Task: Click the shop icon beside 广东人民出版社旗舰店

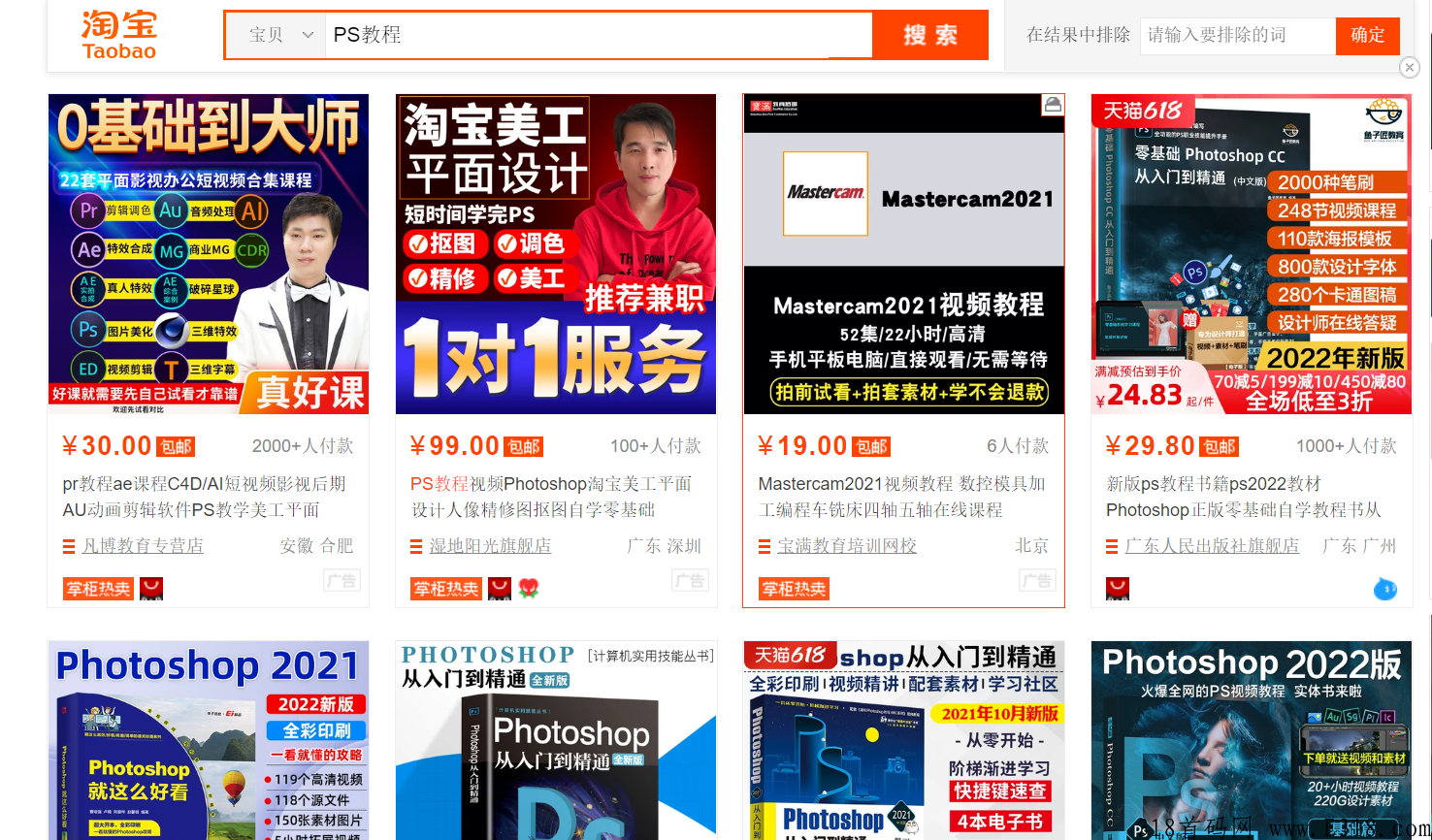Action: (1112, 547)
